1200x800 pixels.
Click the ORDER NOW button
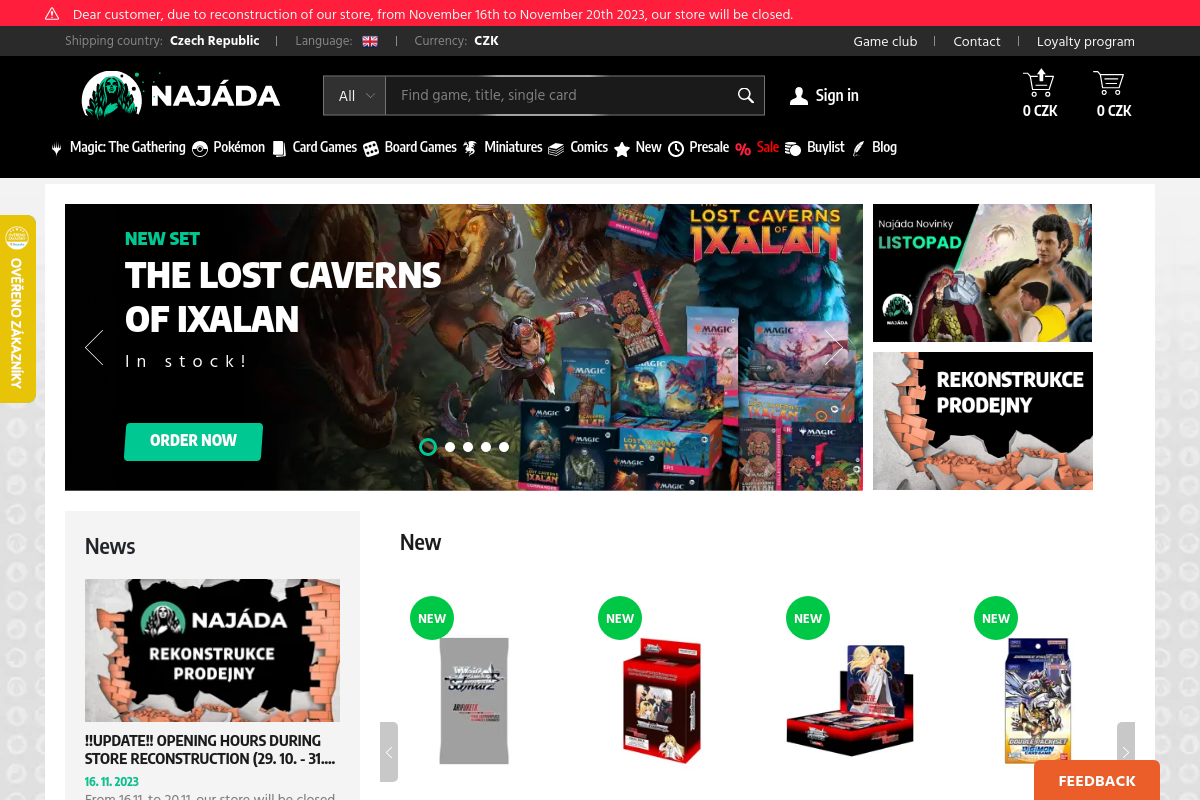pos(193,441)
